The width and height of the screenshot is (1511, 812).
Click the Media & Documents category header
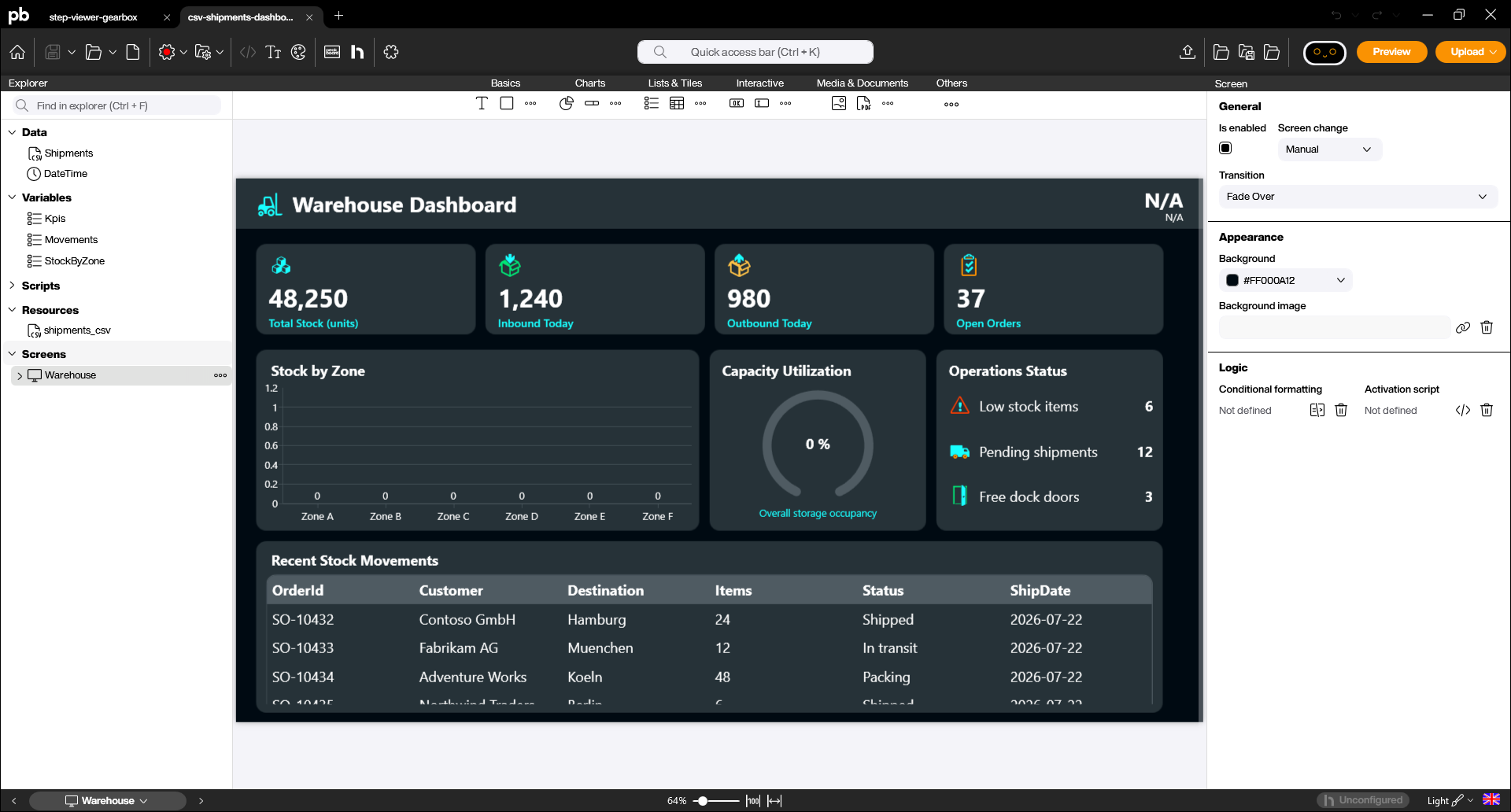[862, 83]
